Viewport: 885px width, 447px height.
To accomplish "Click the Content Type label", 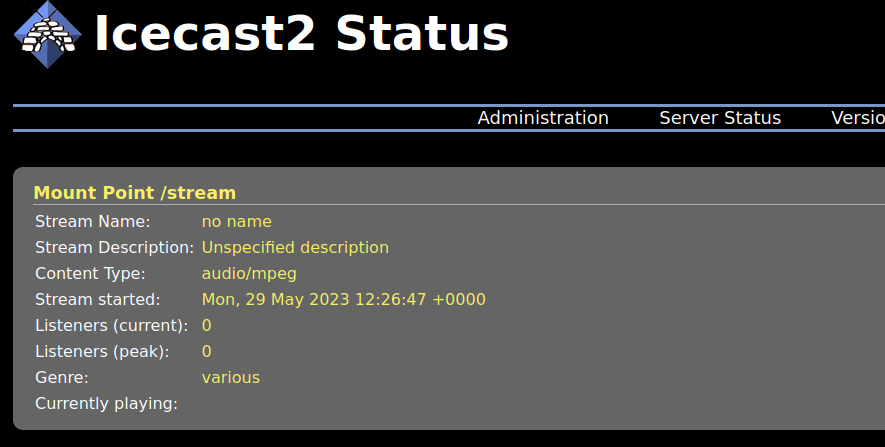I will 90,273.
